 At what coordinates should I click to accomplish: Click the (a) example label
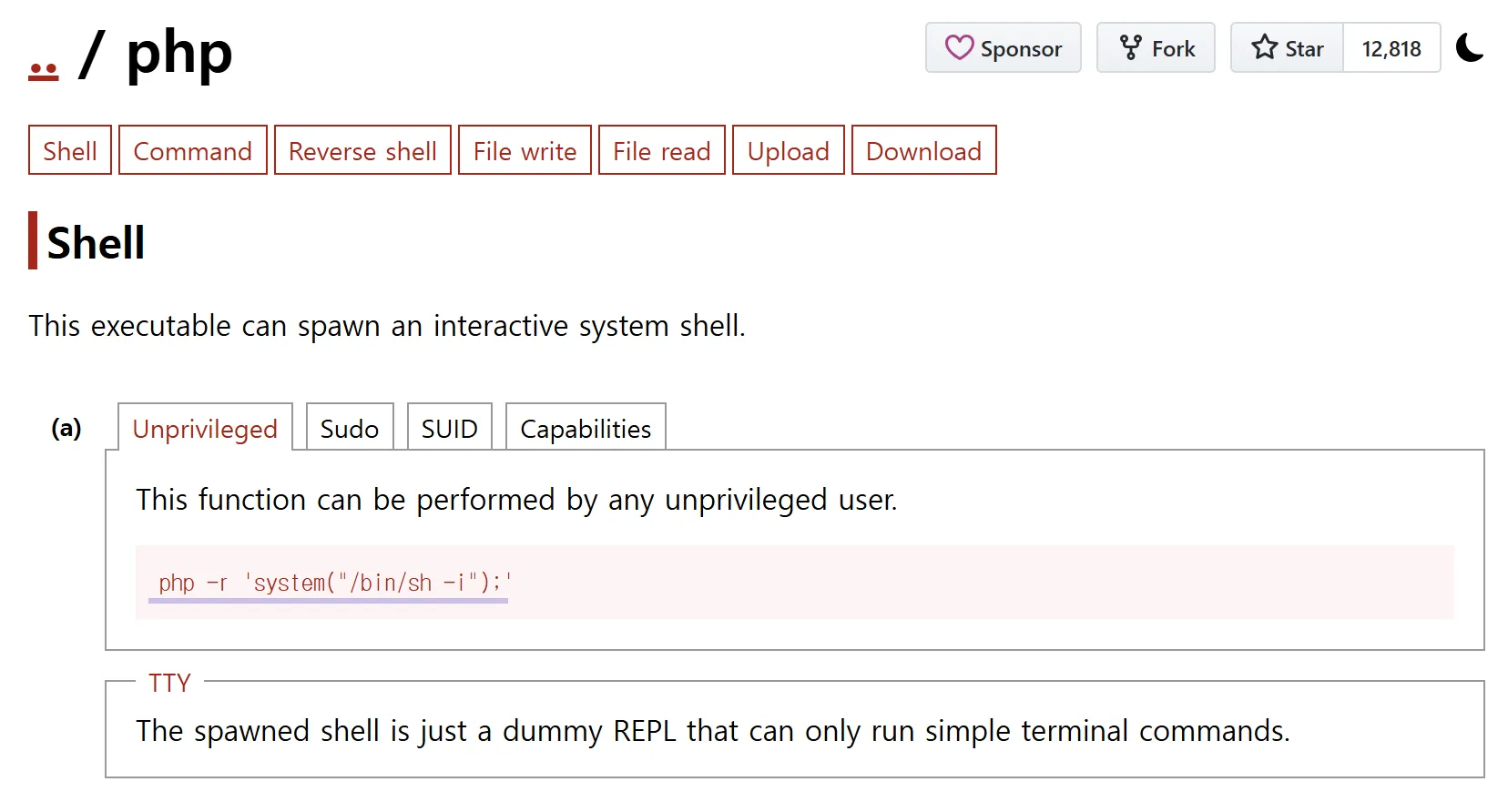[x=66, y=428]
